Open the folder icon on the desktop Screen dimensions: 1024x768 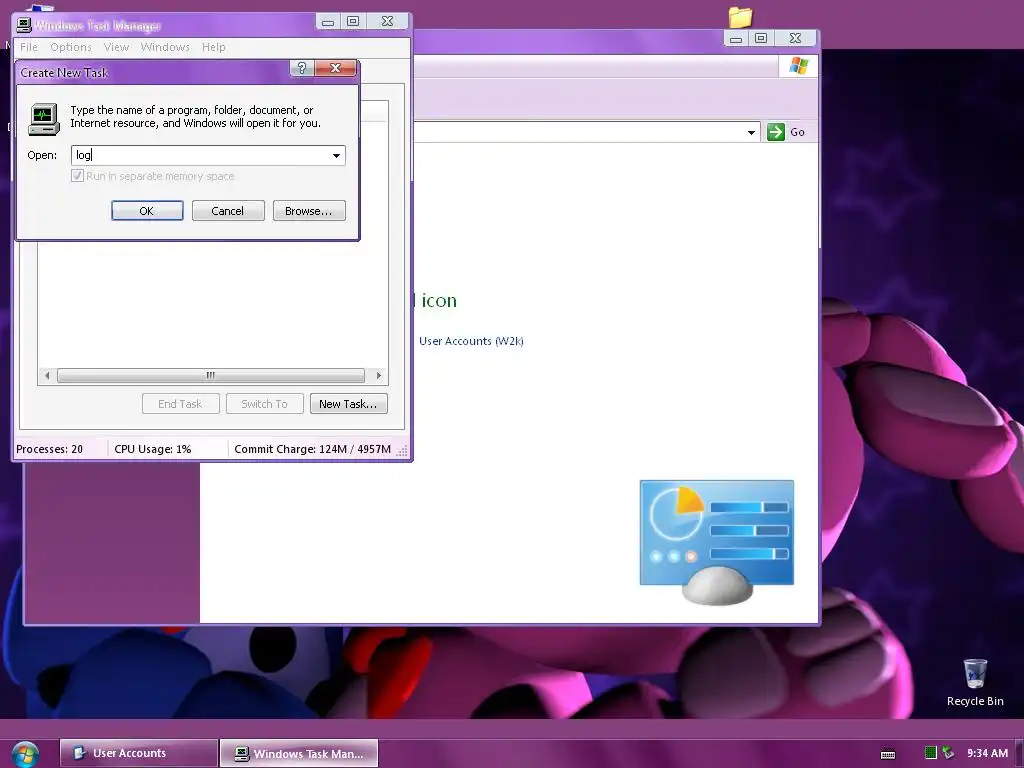[x=741, y=17]
